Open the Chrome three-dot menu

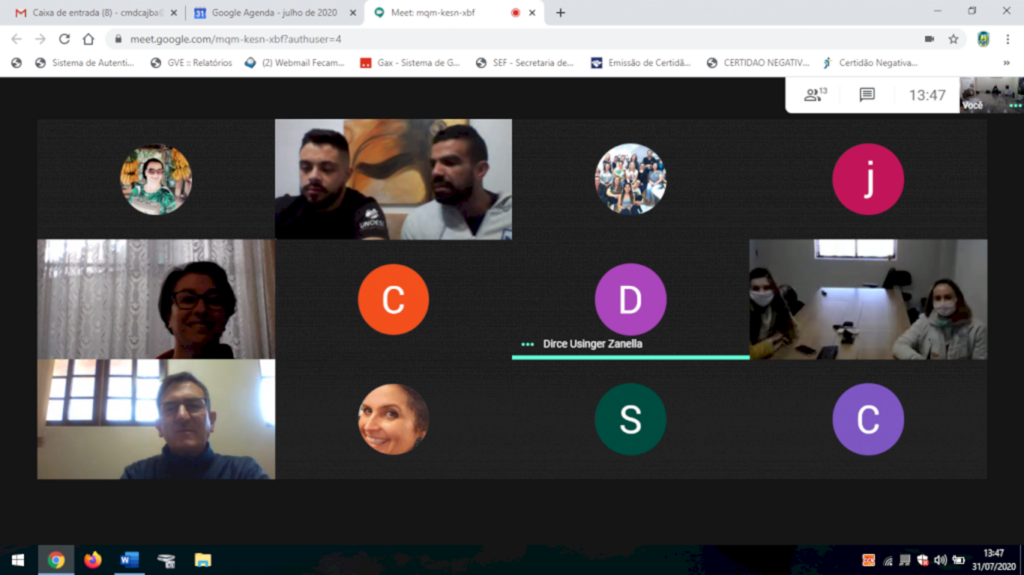pos(1008,39)
